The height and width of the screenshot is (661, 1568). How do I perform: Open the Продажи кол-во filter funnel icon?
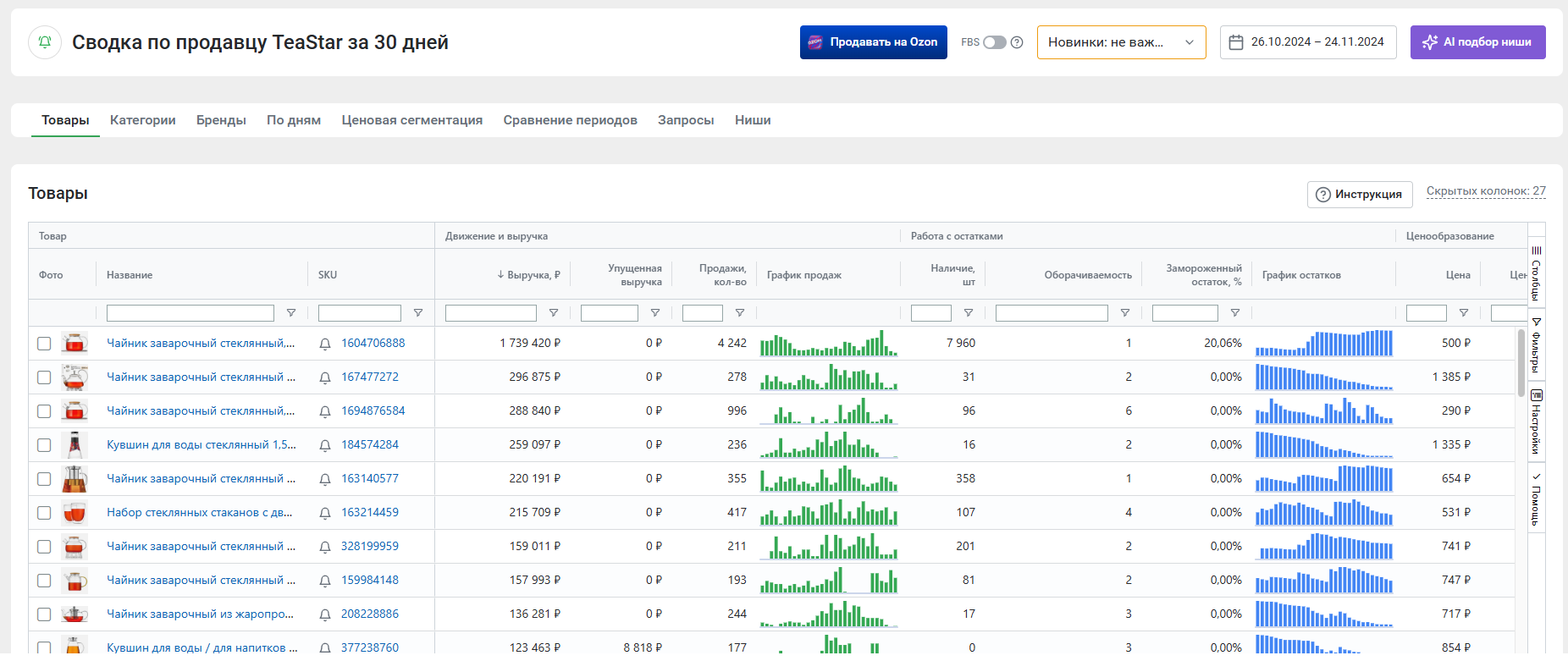point(740,313)
